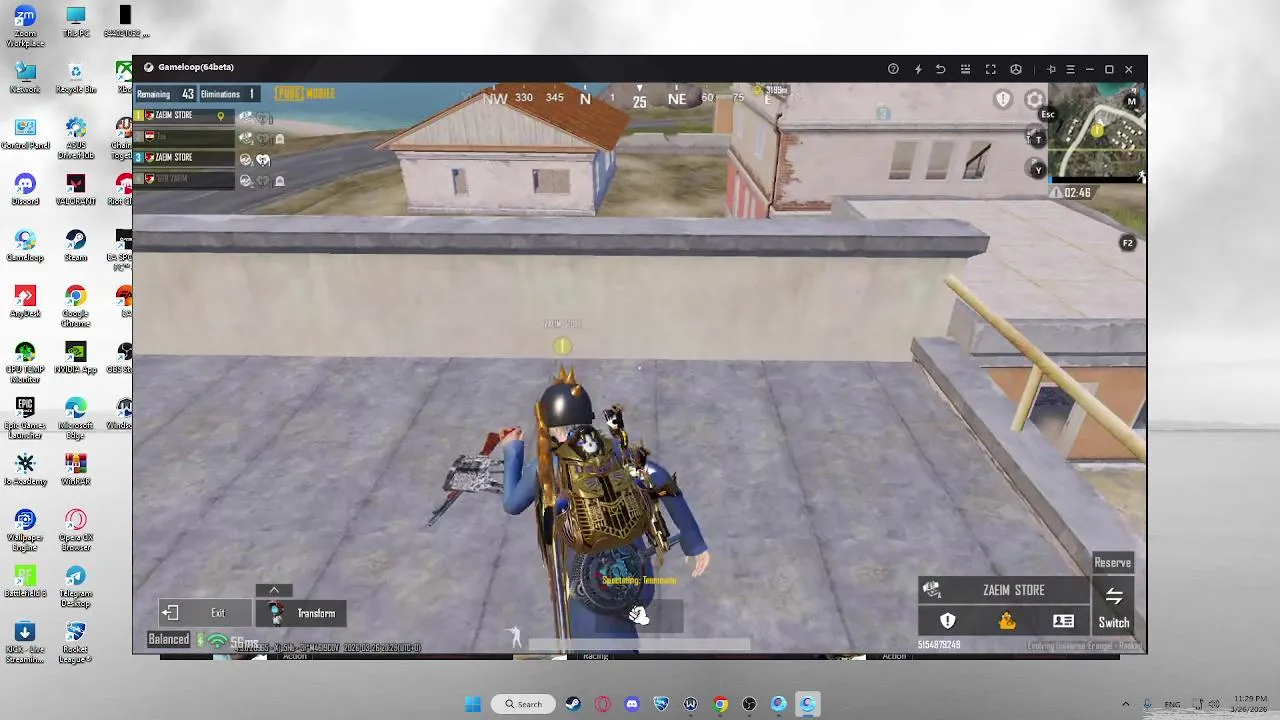Image resolution: width=1280 pixels, height=720 pixels.
Task: Open ASUS DriverHub desktop shortcut
Action: tap(76, 138)
